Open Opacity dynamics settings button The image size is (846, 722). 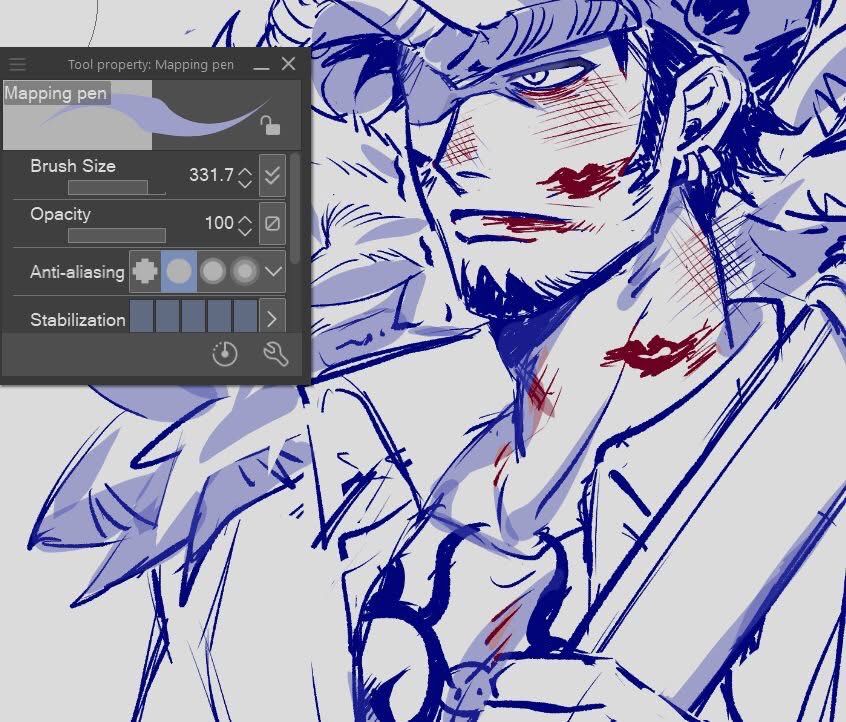click(272, 223)
